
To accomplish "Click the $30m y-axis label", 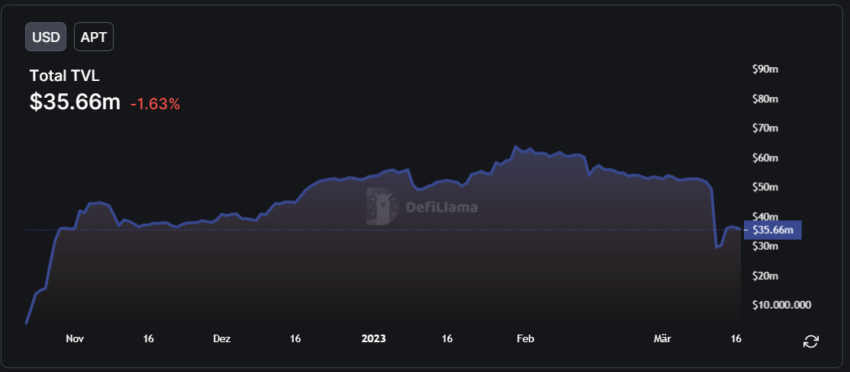I will (765, 246).
